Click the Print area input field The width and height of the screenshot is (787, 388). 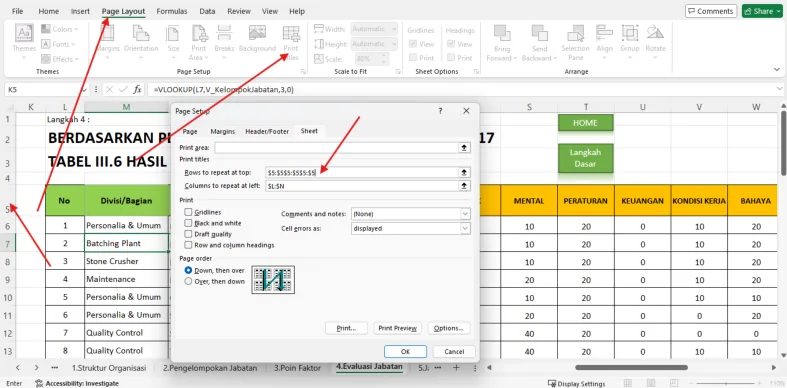[x=336, y=148]
